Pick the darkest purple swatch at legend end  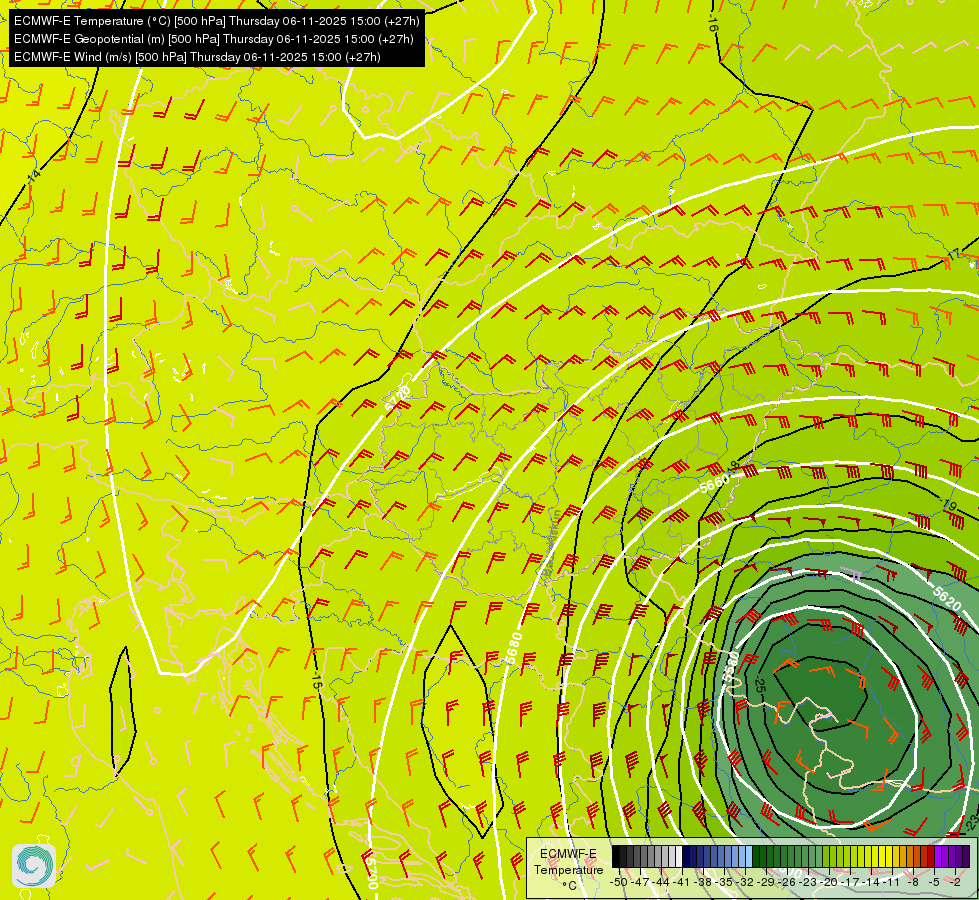(x=966, y=856)
